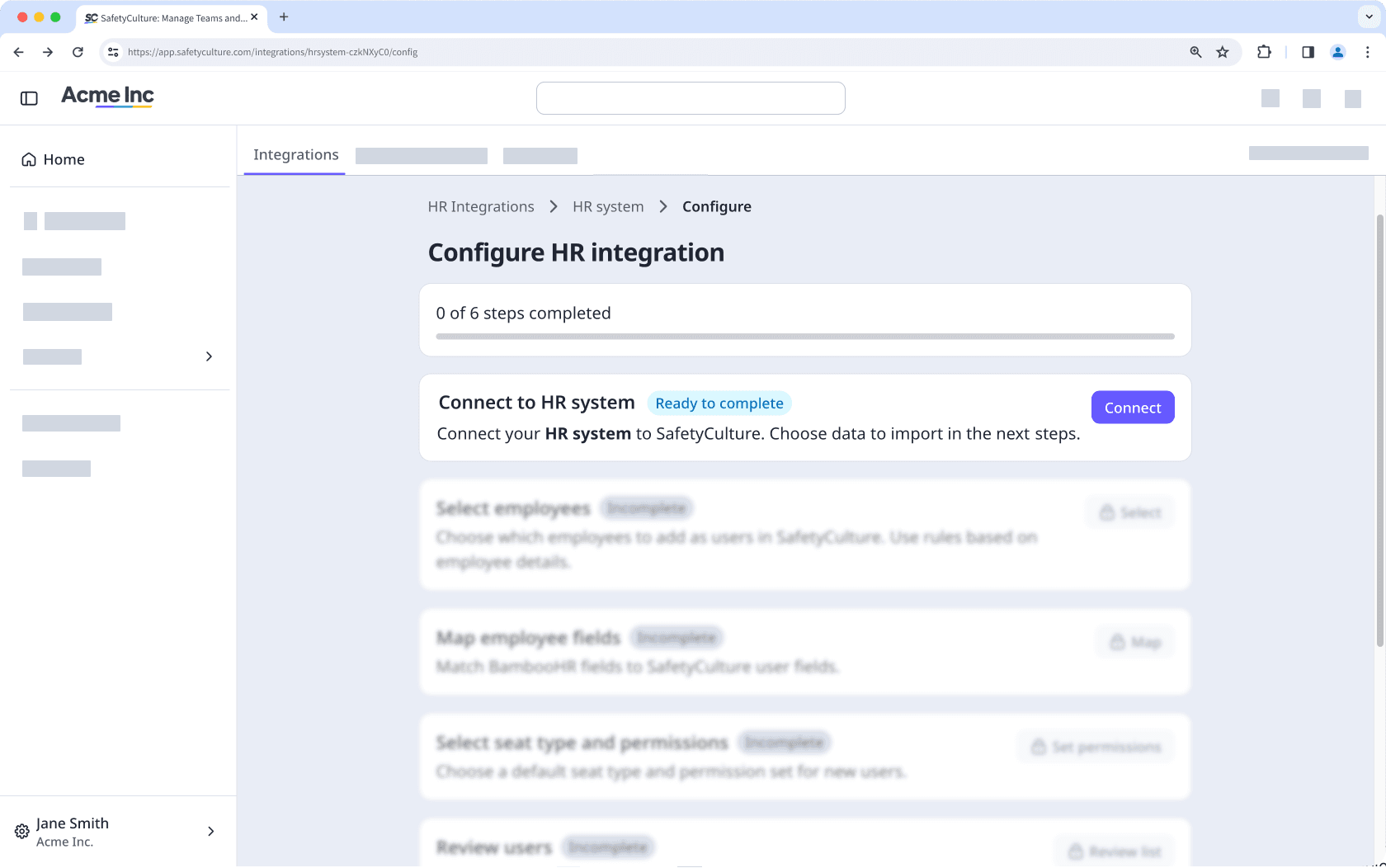Click 0 of 6 steps completed text
This screenshot has width=1386, height=868.
pyautogui.click(x=524, y=314)
